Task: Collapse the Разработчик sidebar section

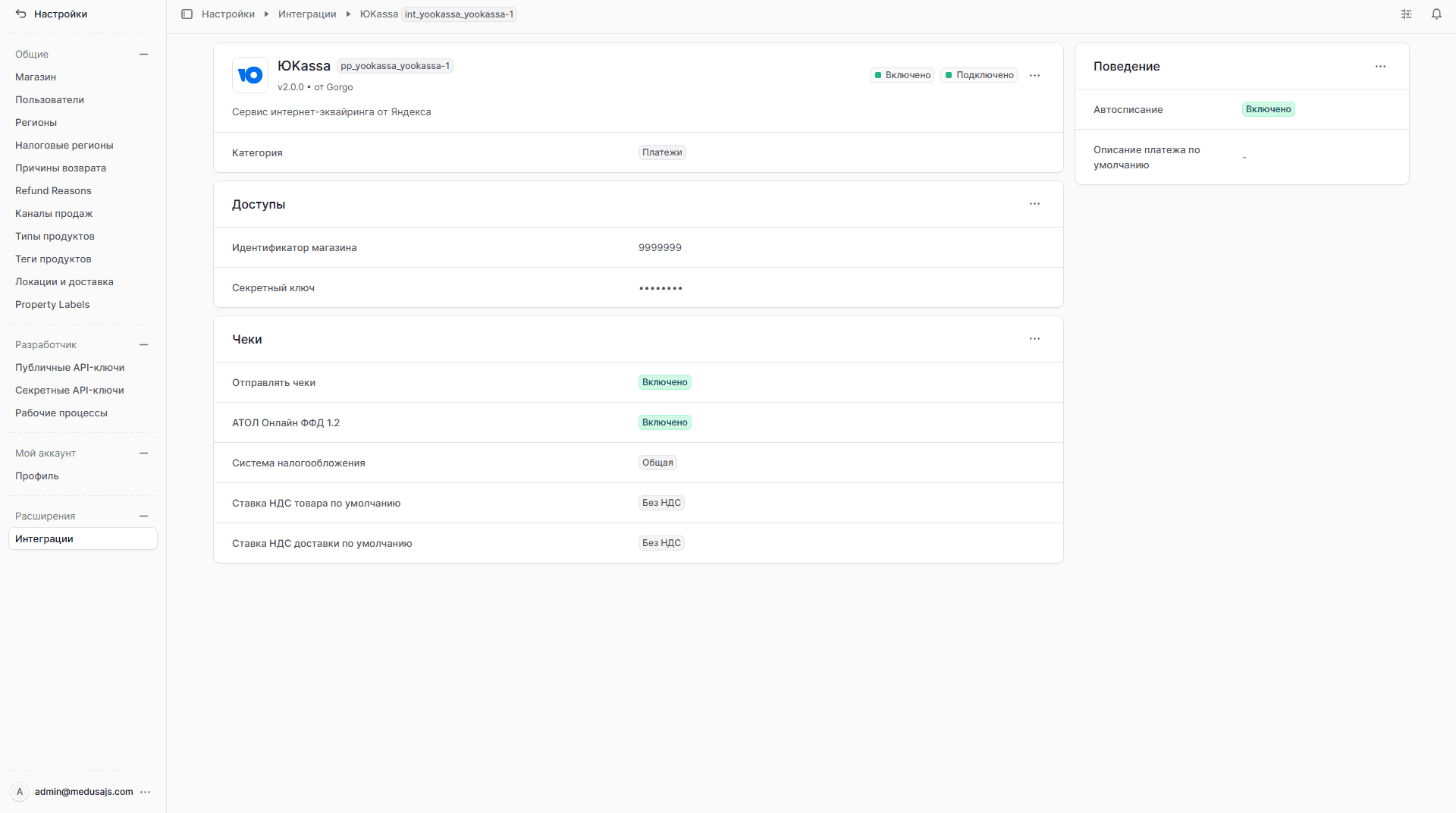Action: pos(143,345)
